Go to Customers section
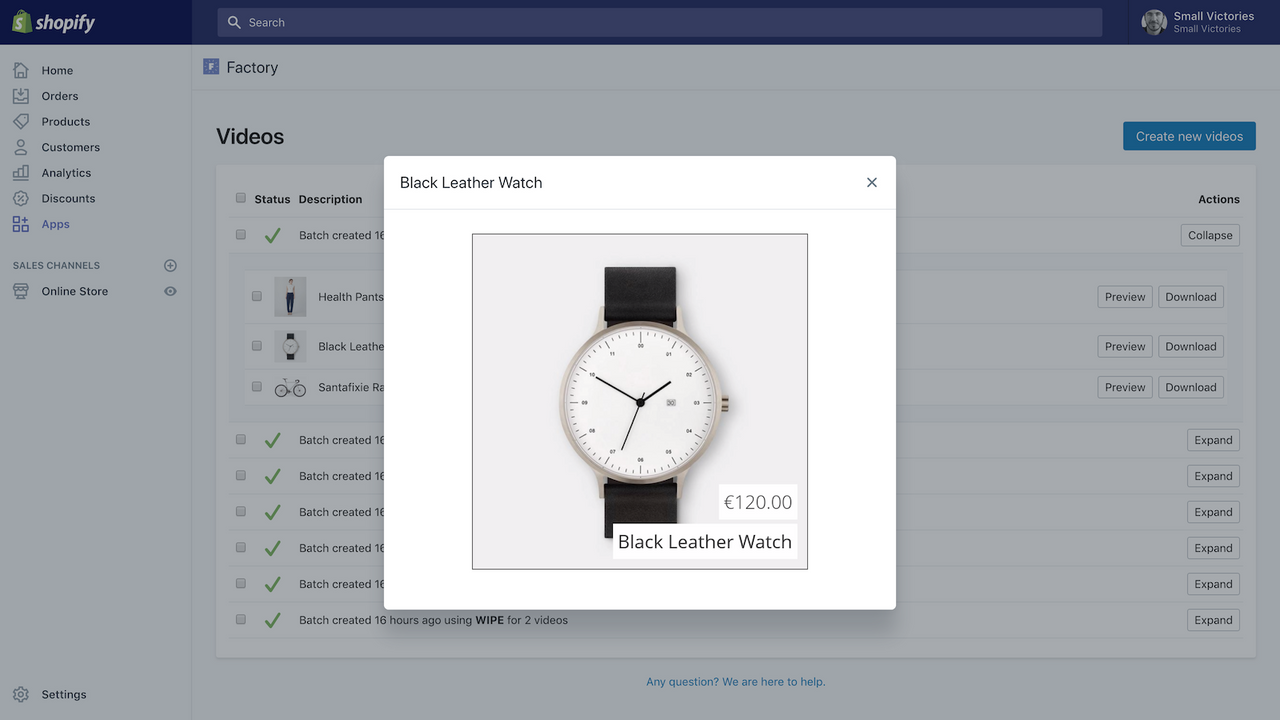Image resolution: width=1280 pixels, height=720 pixels. [x=71, y=147]
